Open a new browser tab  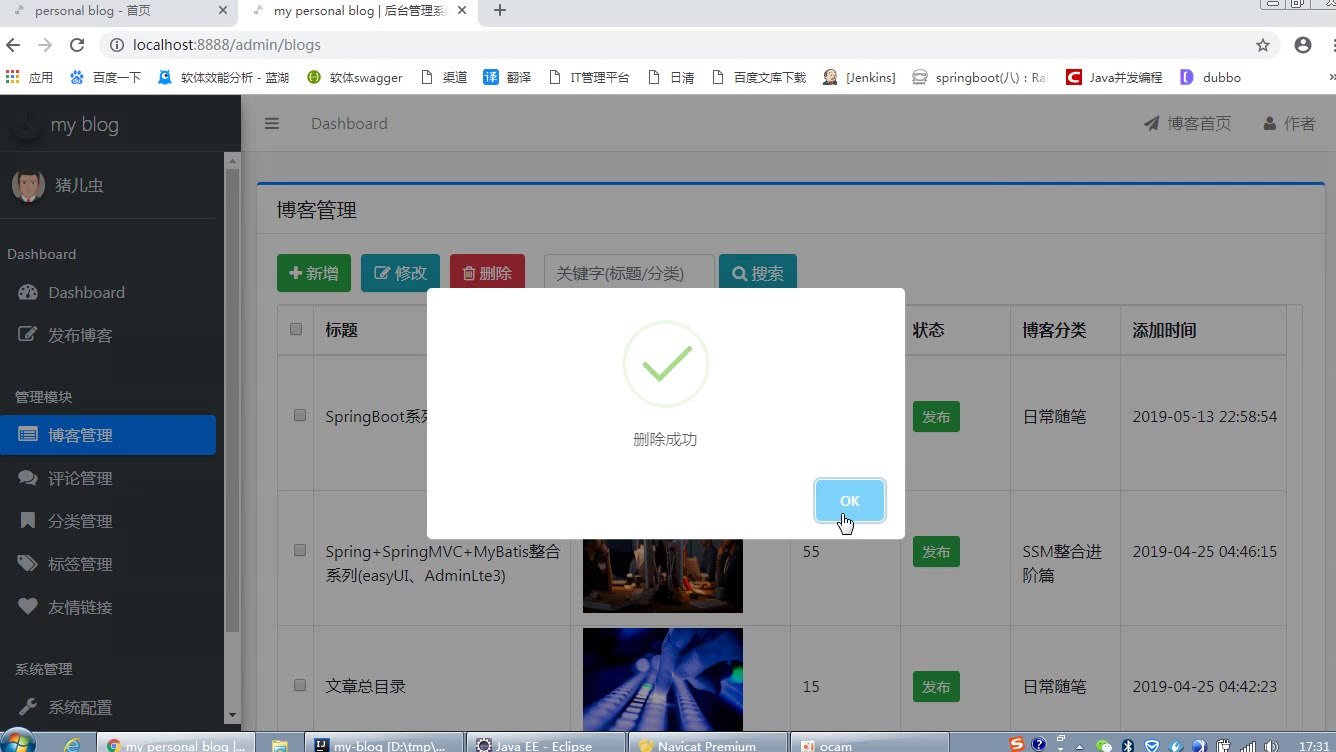tap(500, 11)
